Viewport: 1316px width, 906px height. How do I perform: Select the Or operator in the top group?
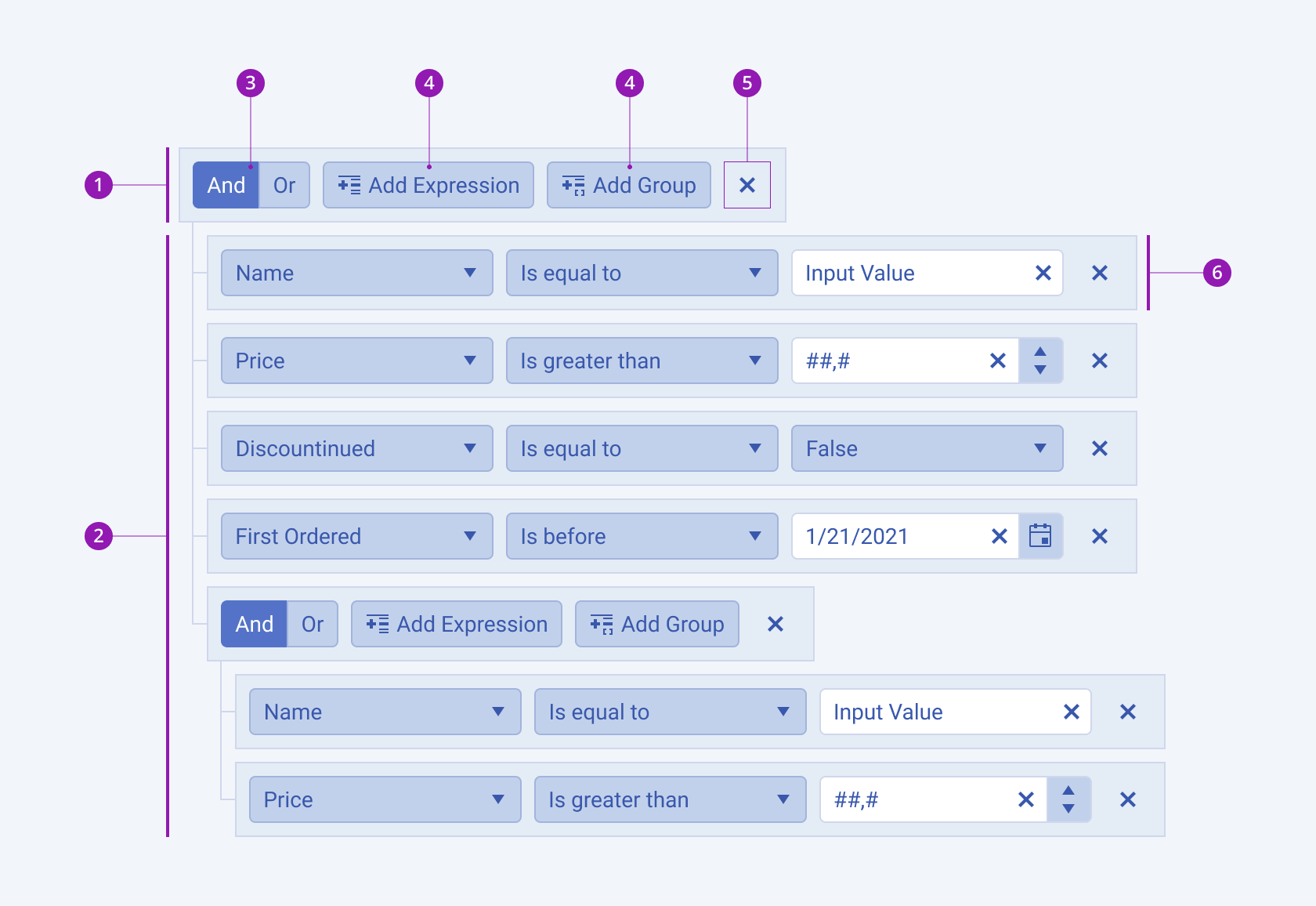point(284,185)
